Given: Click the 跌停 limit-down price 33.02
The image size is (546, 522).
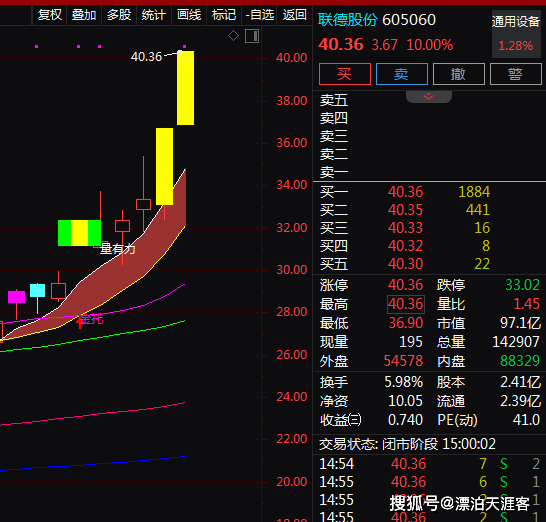Looking at the screenshot, I should 522,285.
